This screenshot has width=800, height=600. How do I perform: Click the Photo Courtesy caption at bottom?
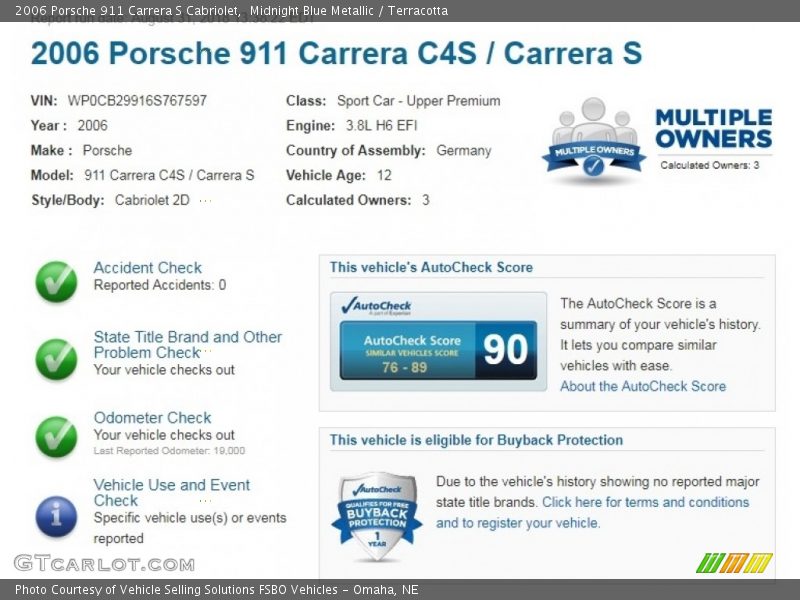click(x=216, y=590)
